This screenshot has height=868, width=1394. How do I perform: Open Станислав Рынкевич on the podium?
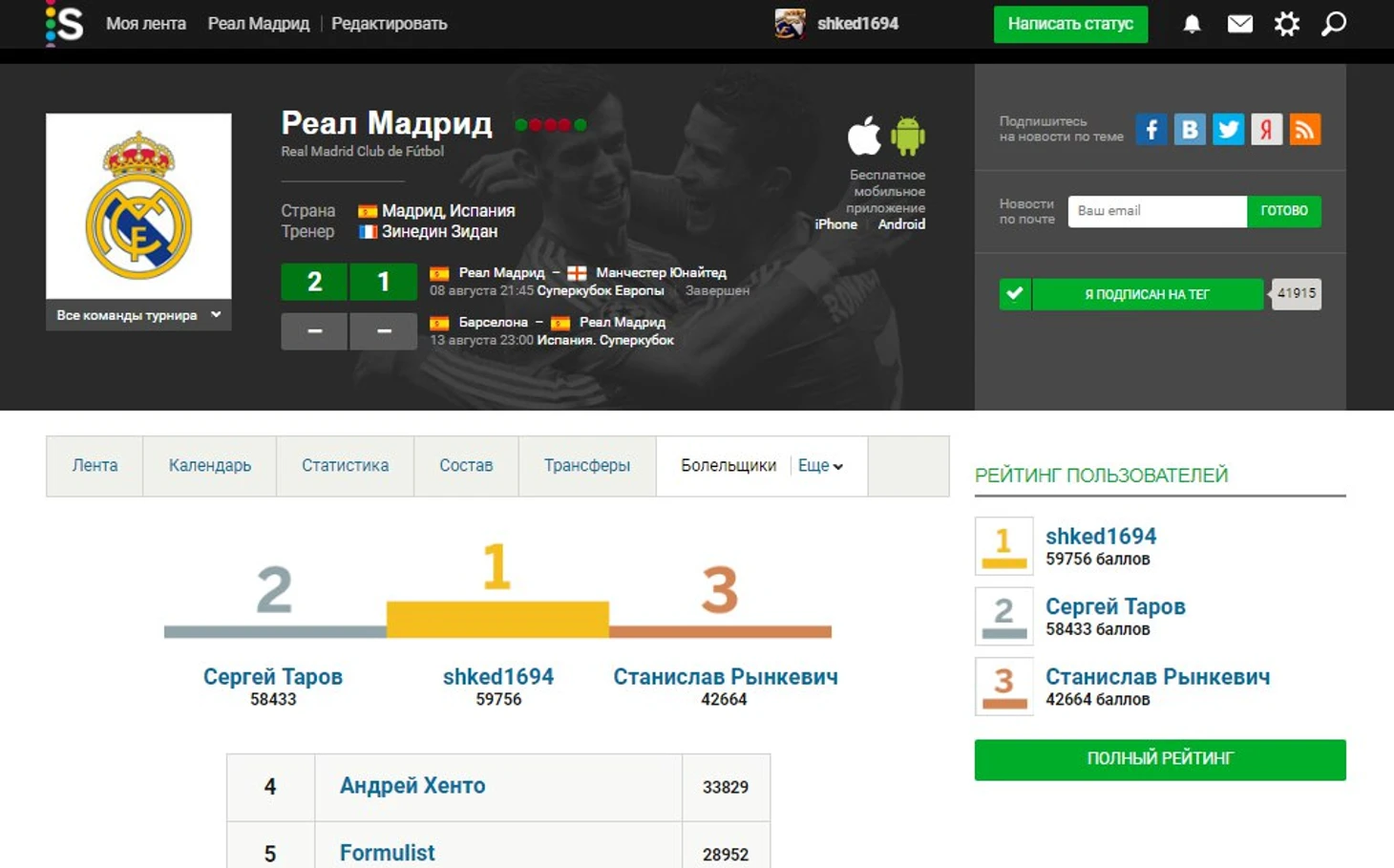pos(725,677)
